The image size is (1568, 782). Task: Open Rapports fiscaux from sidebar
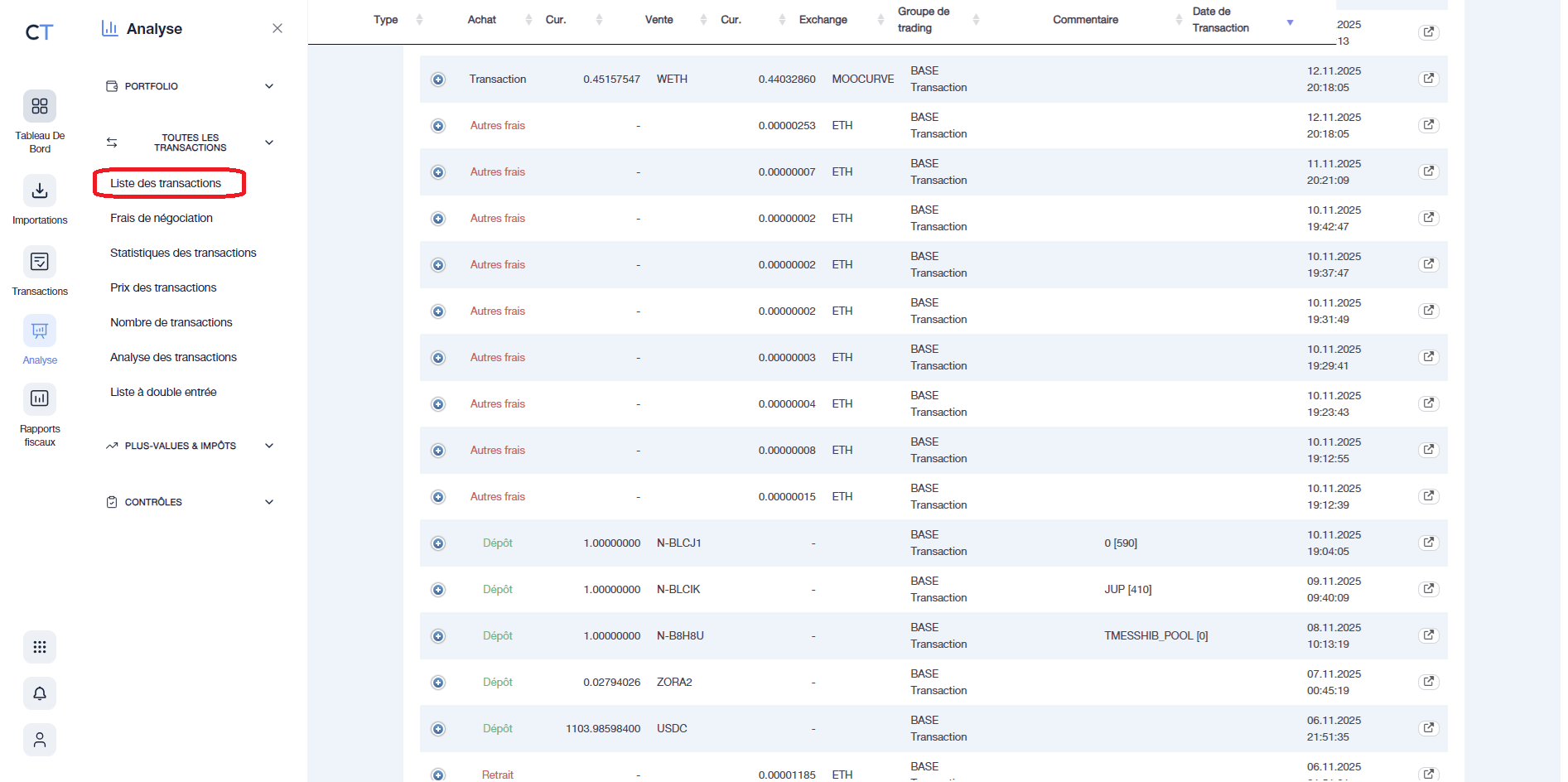[39, 400]
